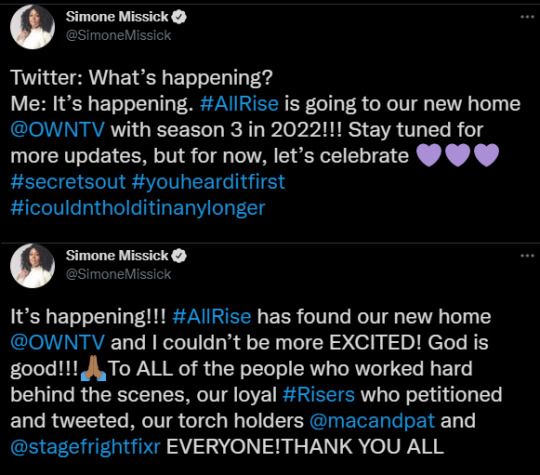Open #AllRise hashtag in first tweet

pos(239,104)
